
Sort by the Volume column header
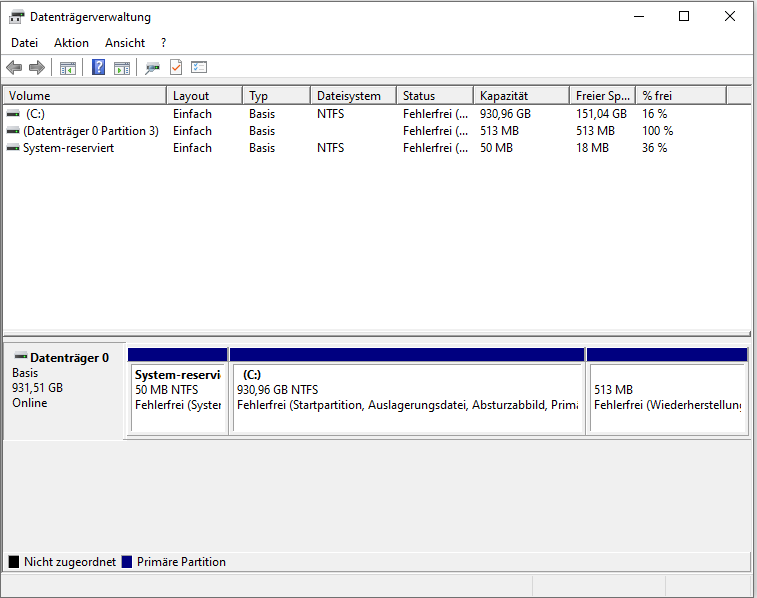pyautogui.click(x=85, y=96)
